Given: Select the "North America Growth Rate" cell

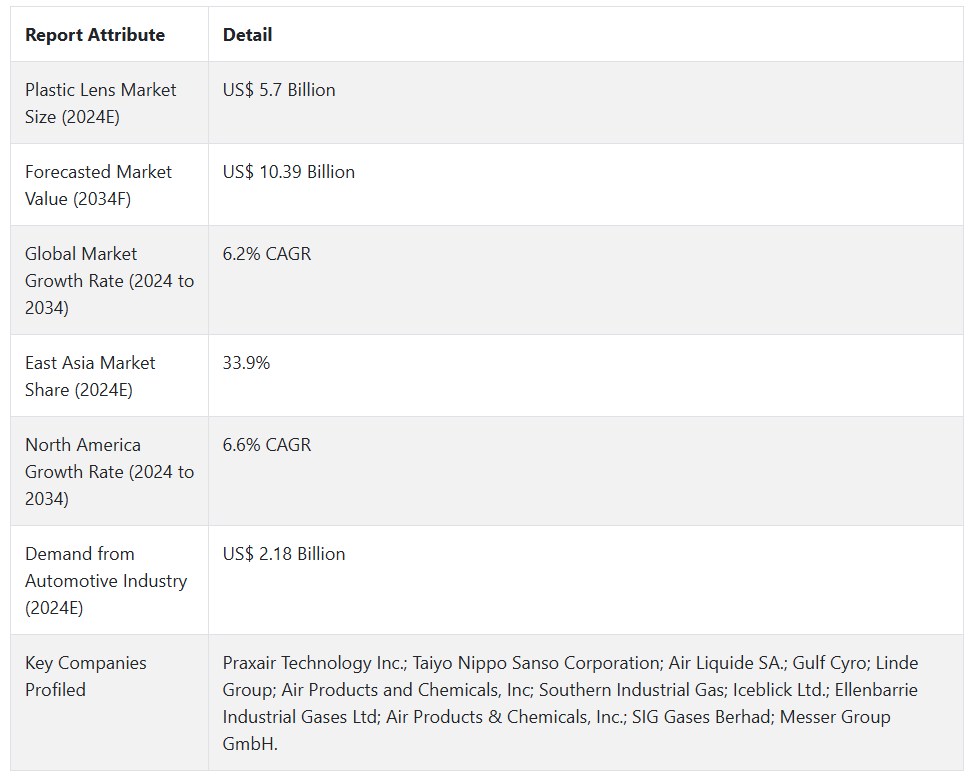Looking at the screenshot, I should point(109,472).
